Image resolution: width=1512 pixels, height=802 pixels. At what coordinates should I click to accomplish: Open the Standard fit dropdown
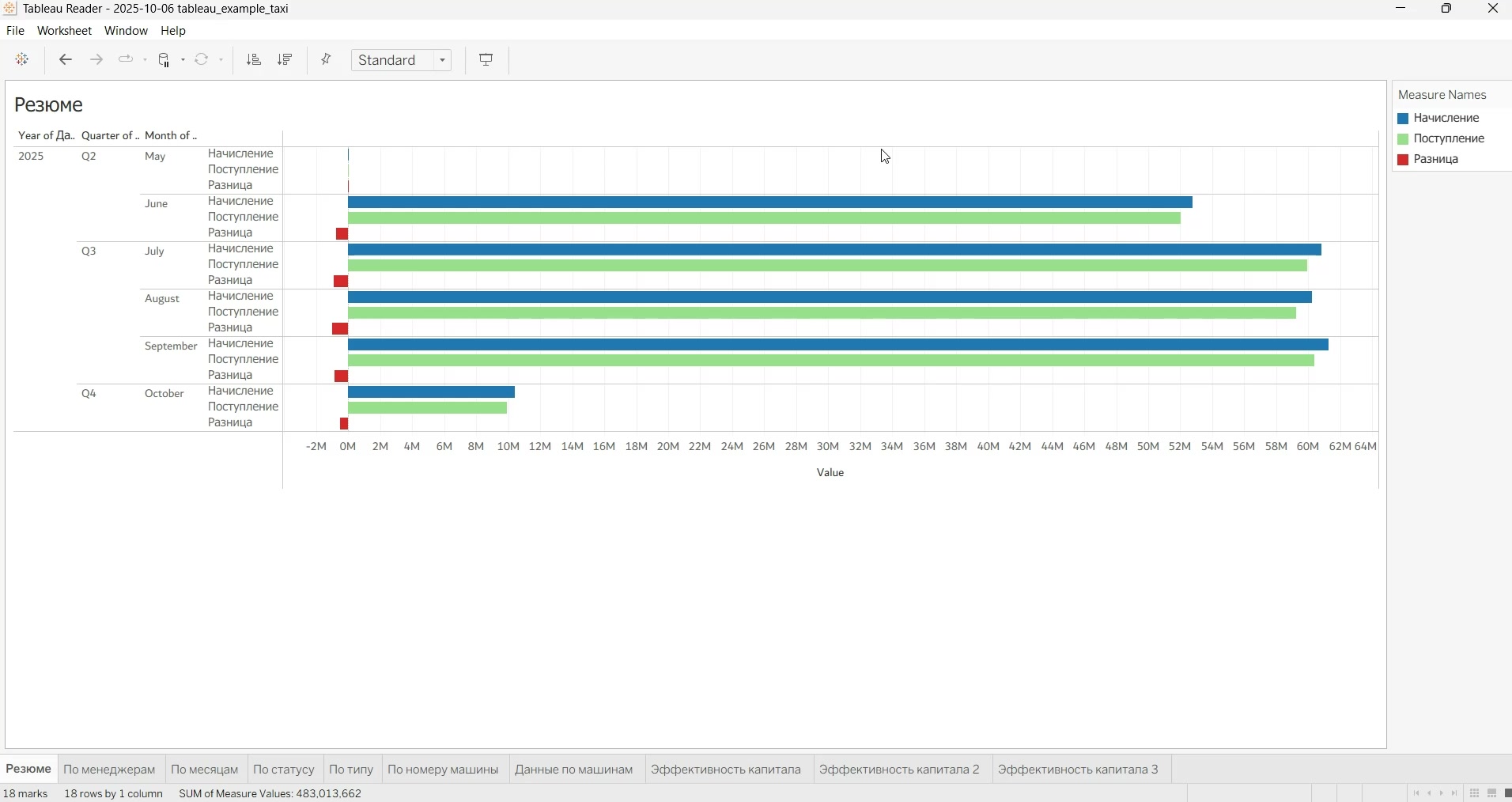[402, 60]
